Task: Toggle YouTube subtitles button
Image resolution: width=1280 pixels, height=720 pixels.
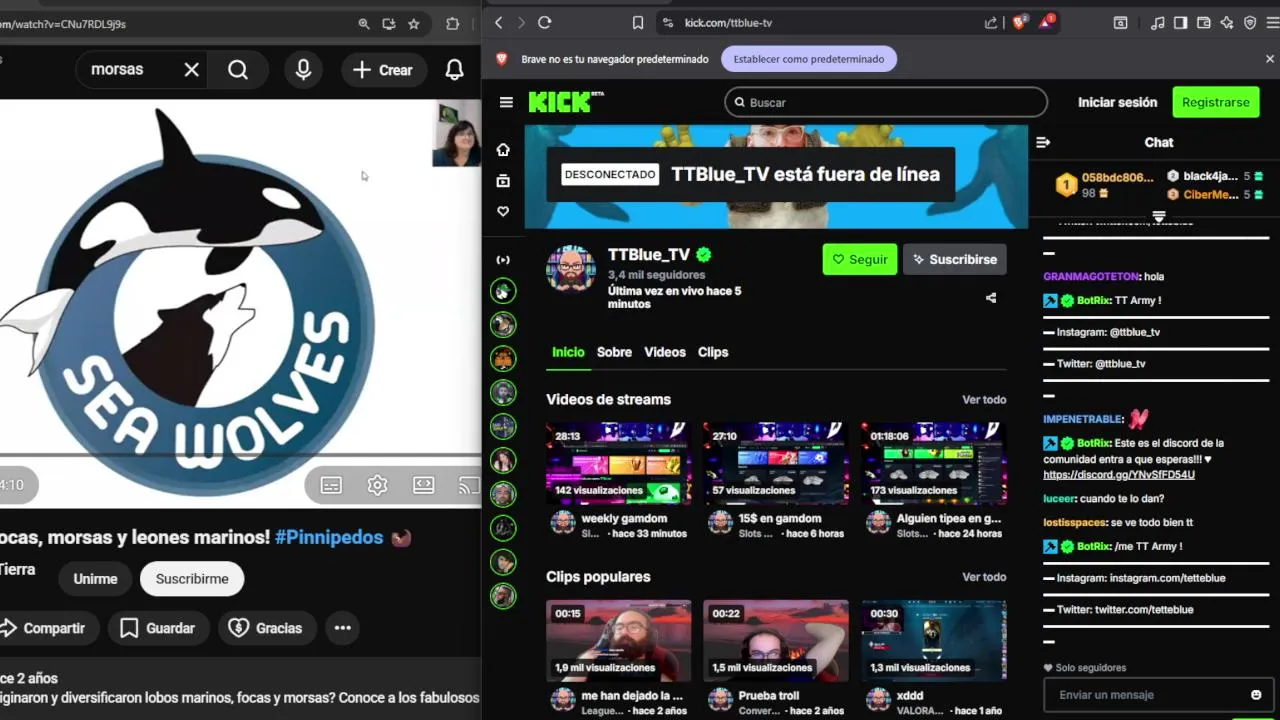Action: click(331, 485)
